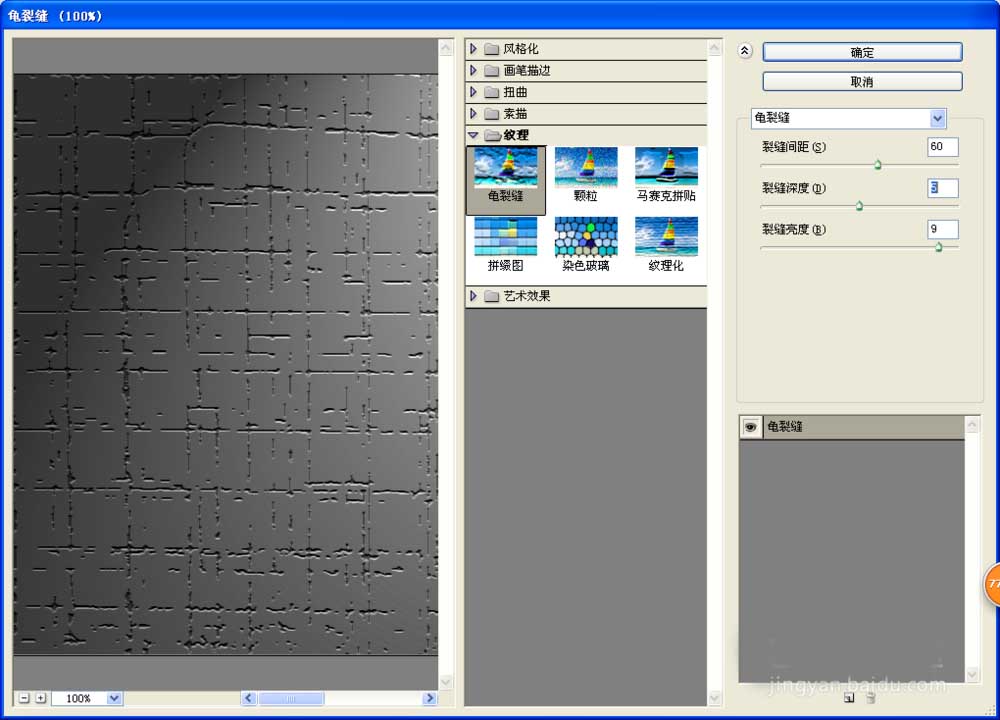Select the Craquelure (龟裂缝) filter thumbnail
The height and width of the screenshot is (720, 1000).
click(x=505, y=172)
